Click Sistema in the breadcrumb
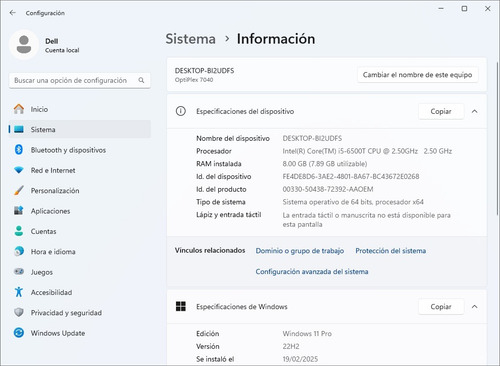This screenshot has width=500, height=366. click(x=191, y=39)
